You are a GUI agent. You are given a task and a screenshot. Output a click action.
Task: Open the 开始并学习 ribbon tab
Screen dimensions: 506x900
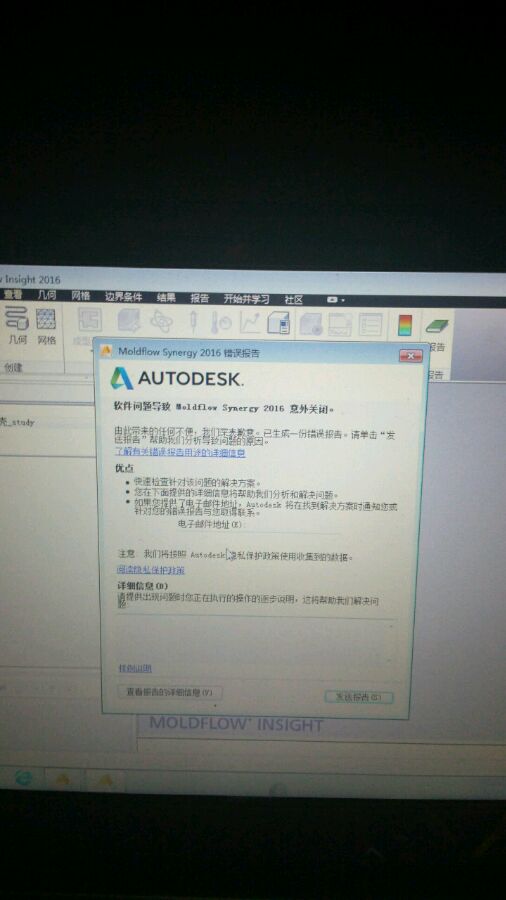(246, 299)
